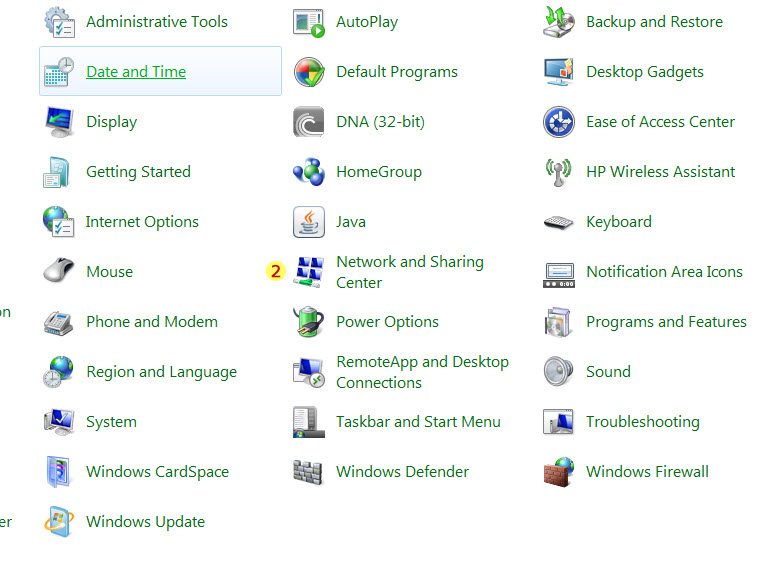The height and width of the screenshot is (562, 779).
Task: Open the Windows Update text link
Action: (x=146, y=522)
